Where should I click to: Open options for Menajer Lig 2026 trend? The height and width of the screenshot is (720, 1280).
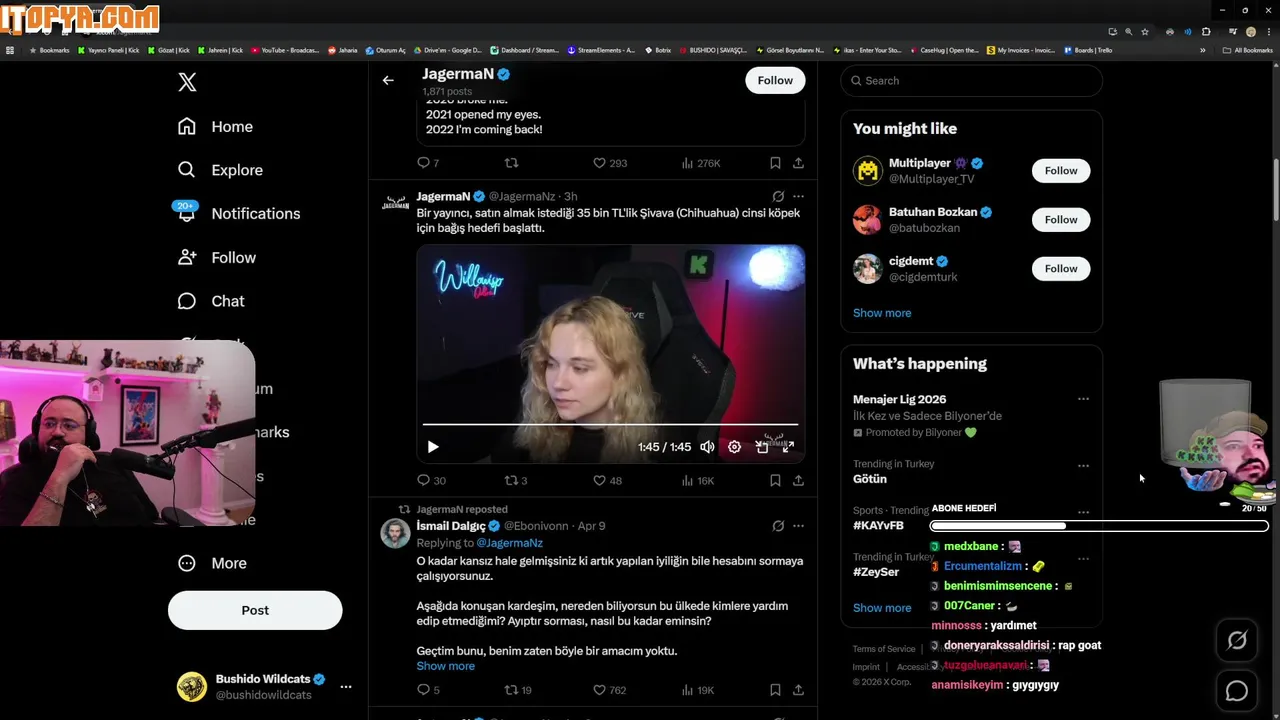pos(1083,399)
